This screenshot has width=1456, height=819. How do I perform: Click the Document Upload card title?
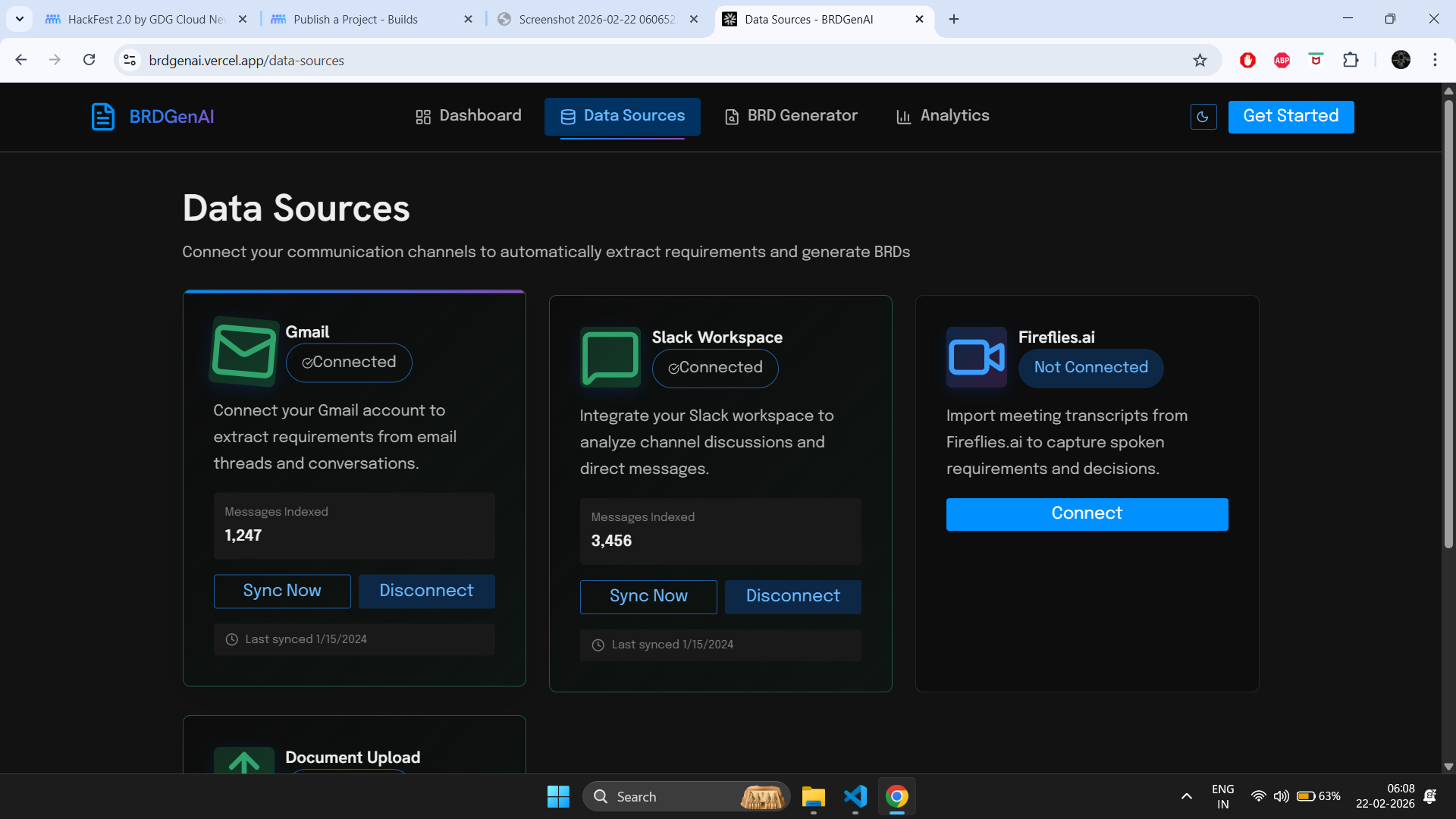click(x=353, y=758)
